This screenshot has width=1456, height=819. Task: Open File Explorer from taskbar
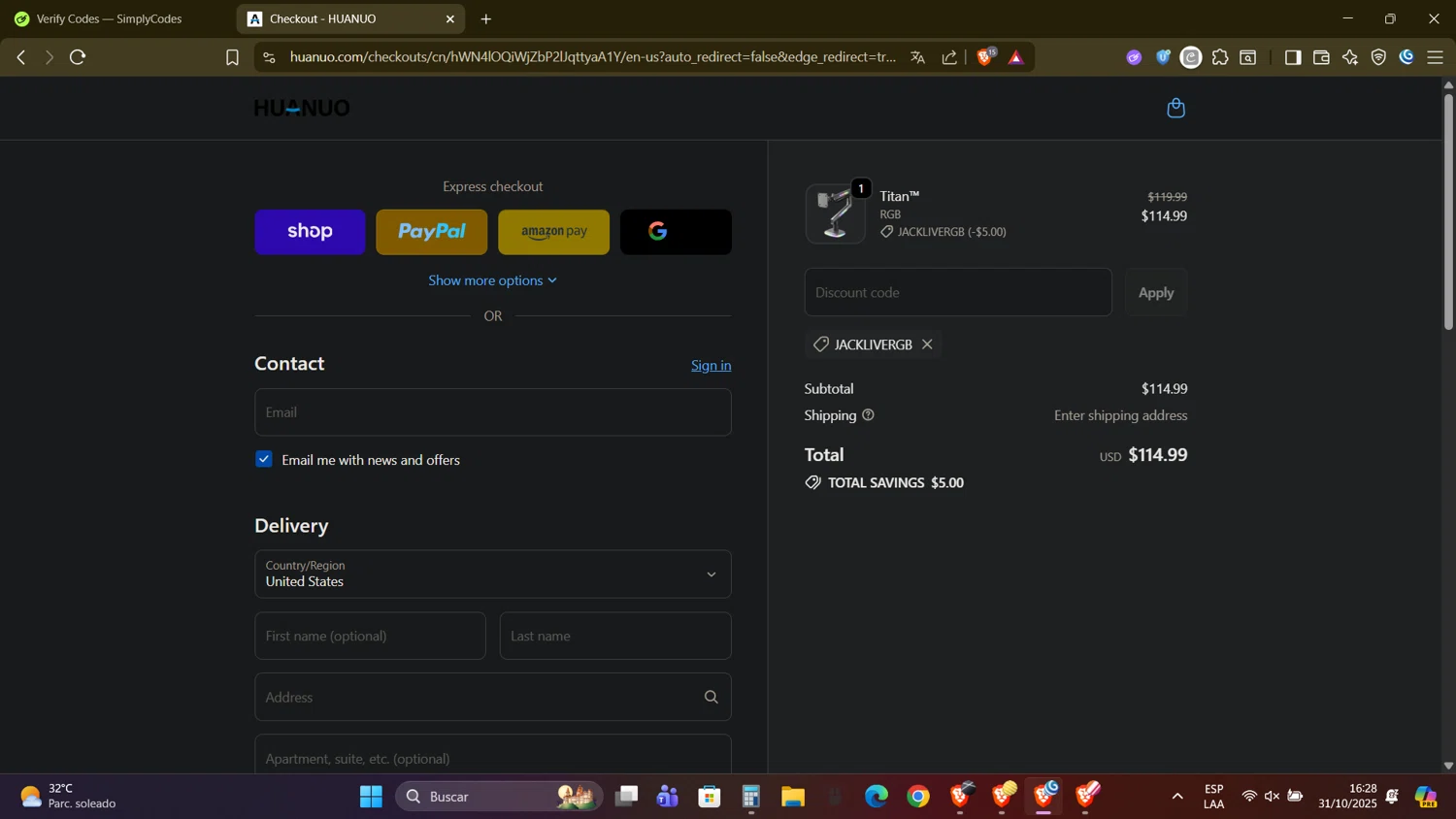[x=793, y=797]
